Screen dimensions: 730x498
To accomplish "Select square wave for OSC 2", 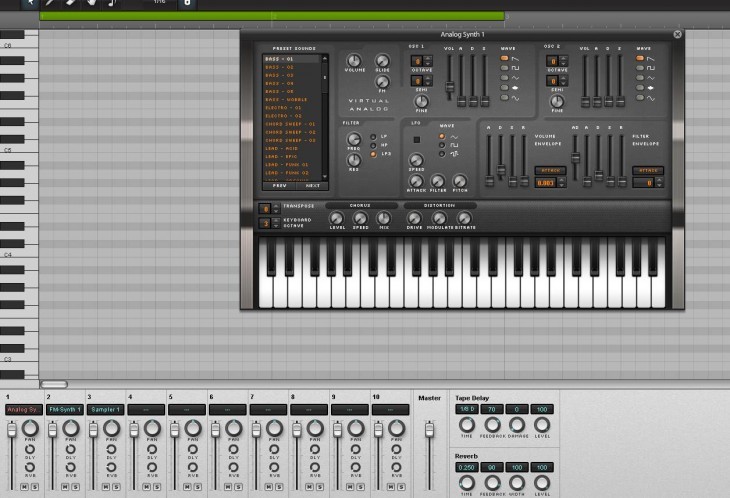I will click(640, 68).
